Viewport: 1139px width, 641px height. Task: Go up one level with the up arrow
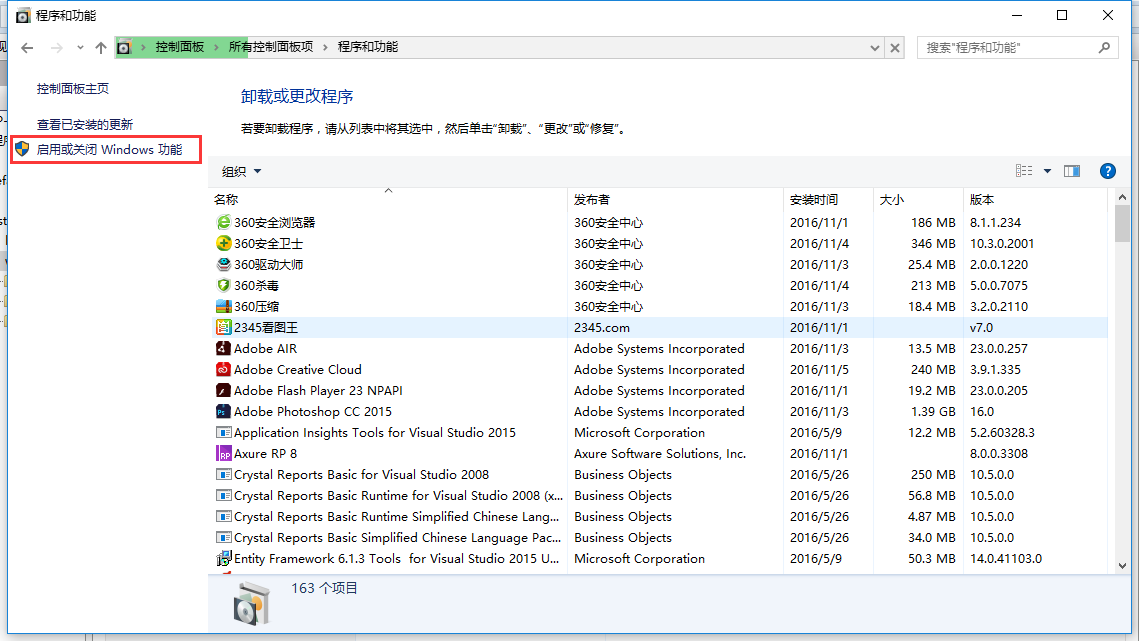(100, 48)
